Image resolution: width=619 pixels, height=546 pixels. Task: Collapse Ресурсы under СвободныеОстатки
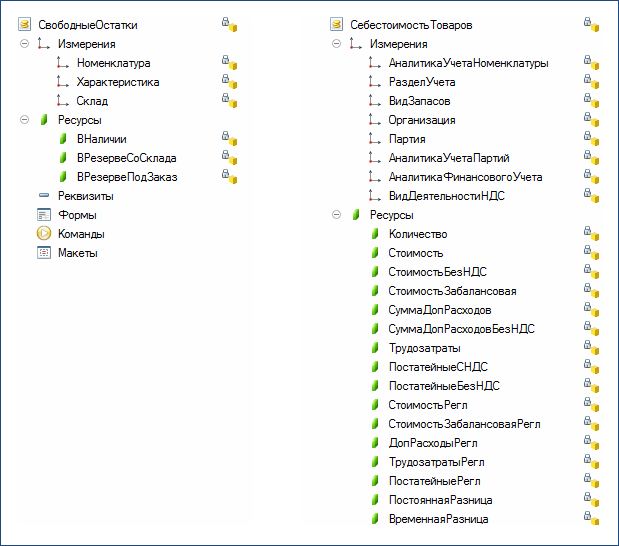pyautogui.click(x=24, y=120)
